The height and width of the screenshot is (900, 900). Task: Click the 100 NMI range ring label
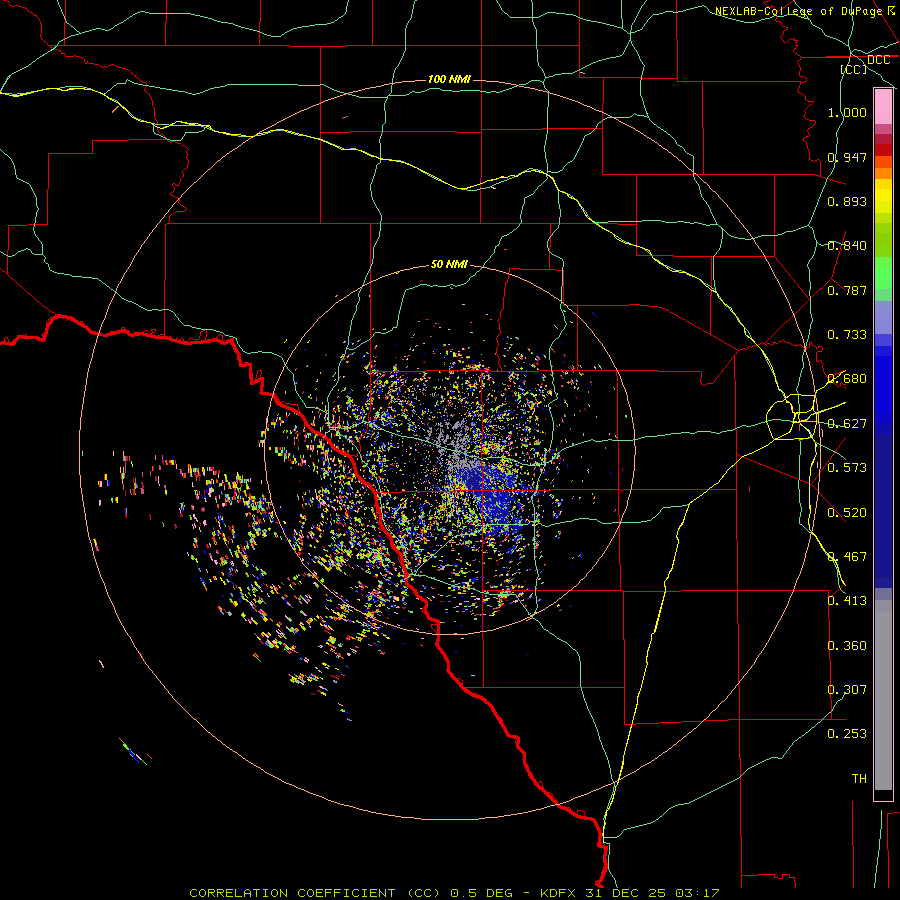click(x=449, y=79)
